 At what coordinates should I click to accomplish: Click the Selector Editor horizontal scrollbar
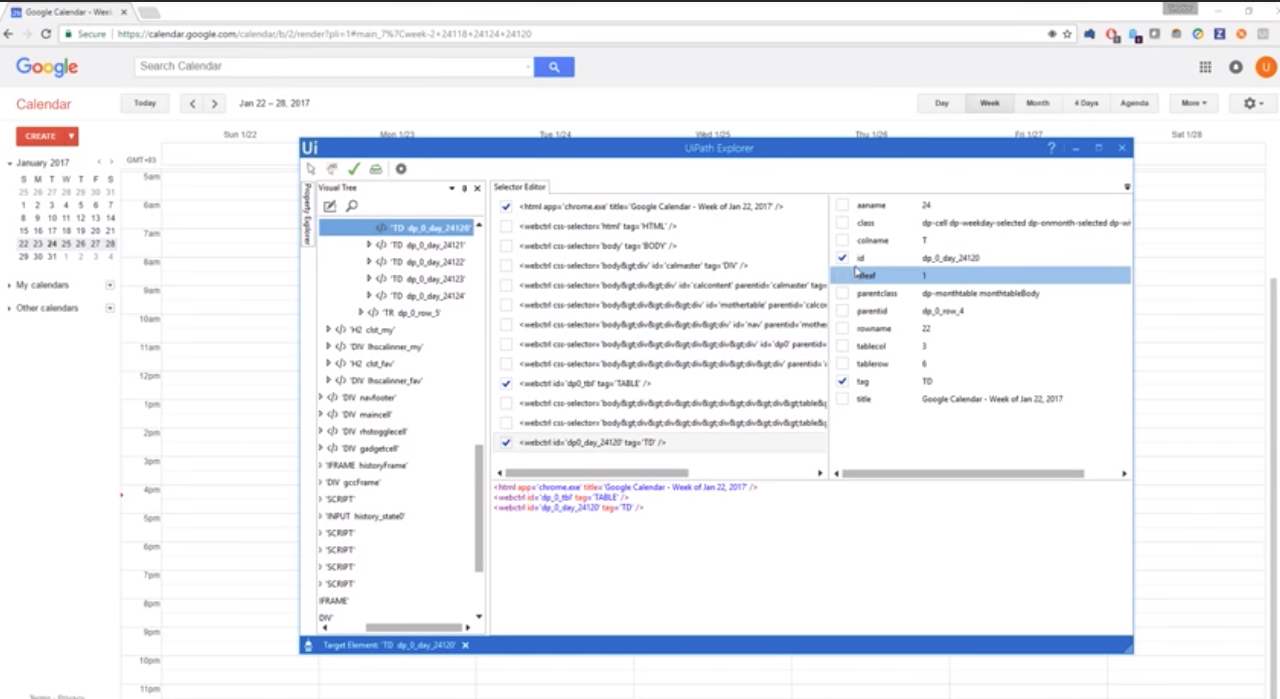tap(597, 473)
